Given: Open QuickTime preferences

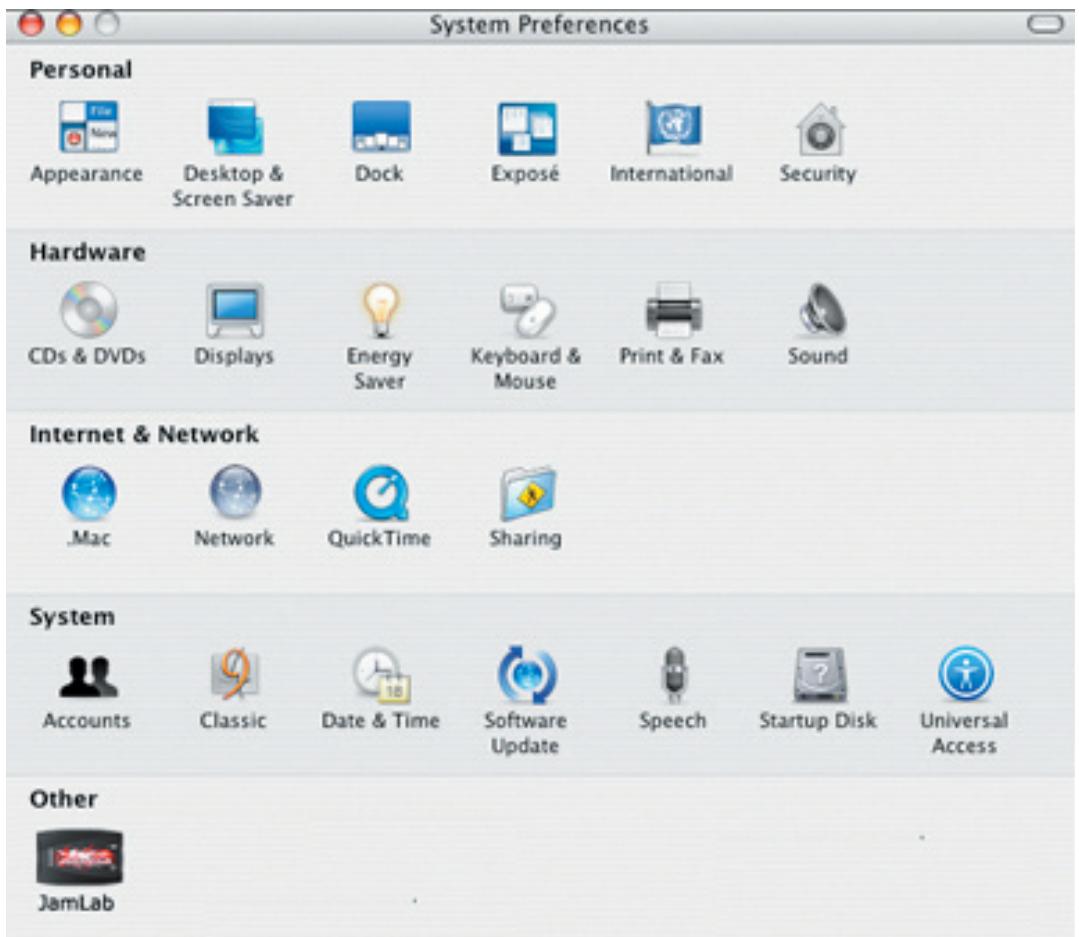Looking at the screenshot, I should click(x=381, y=493).
